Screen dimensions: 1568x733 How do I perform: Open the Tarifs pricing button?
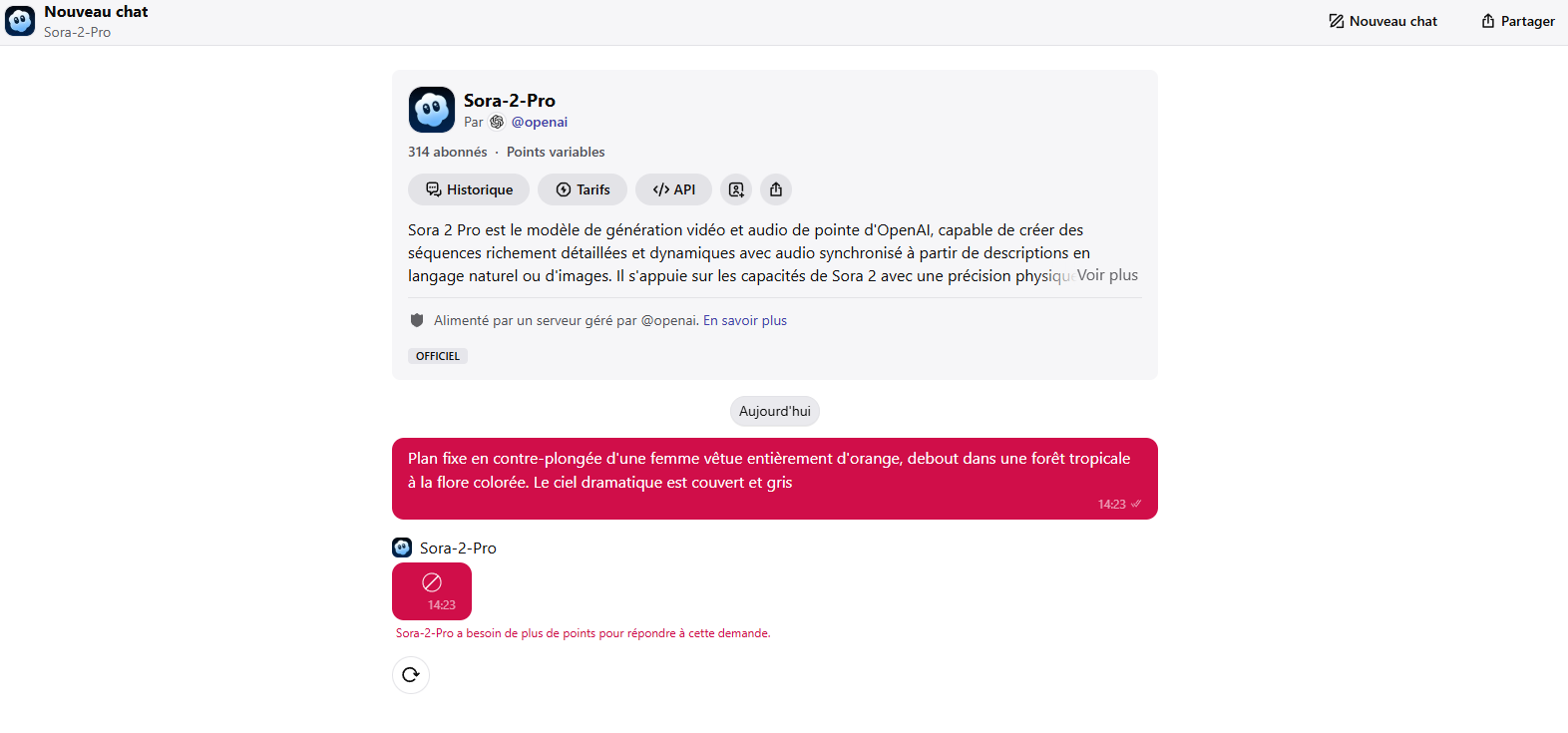(583, 189)
